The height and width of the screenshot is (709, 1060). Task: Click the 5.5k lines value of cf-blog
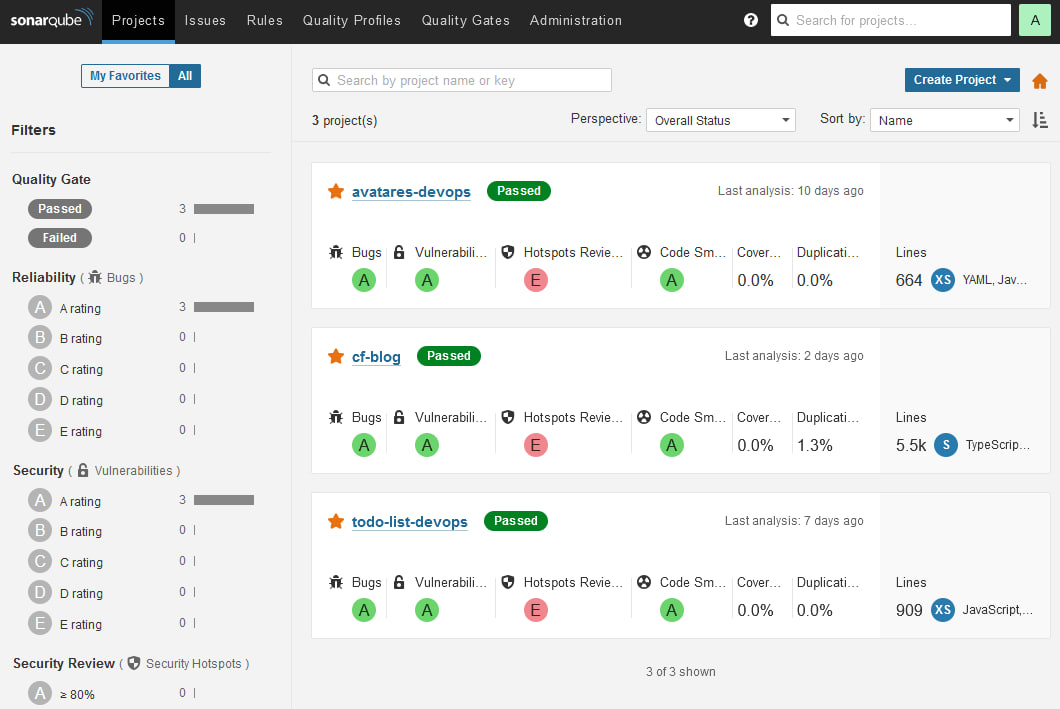[911, 445]
